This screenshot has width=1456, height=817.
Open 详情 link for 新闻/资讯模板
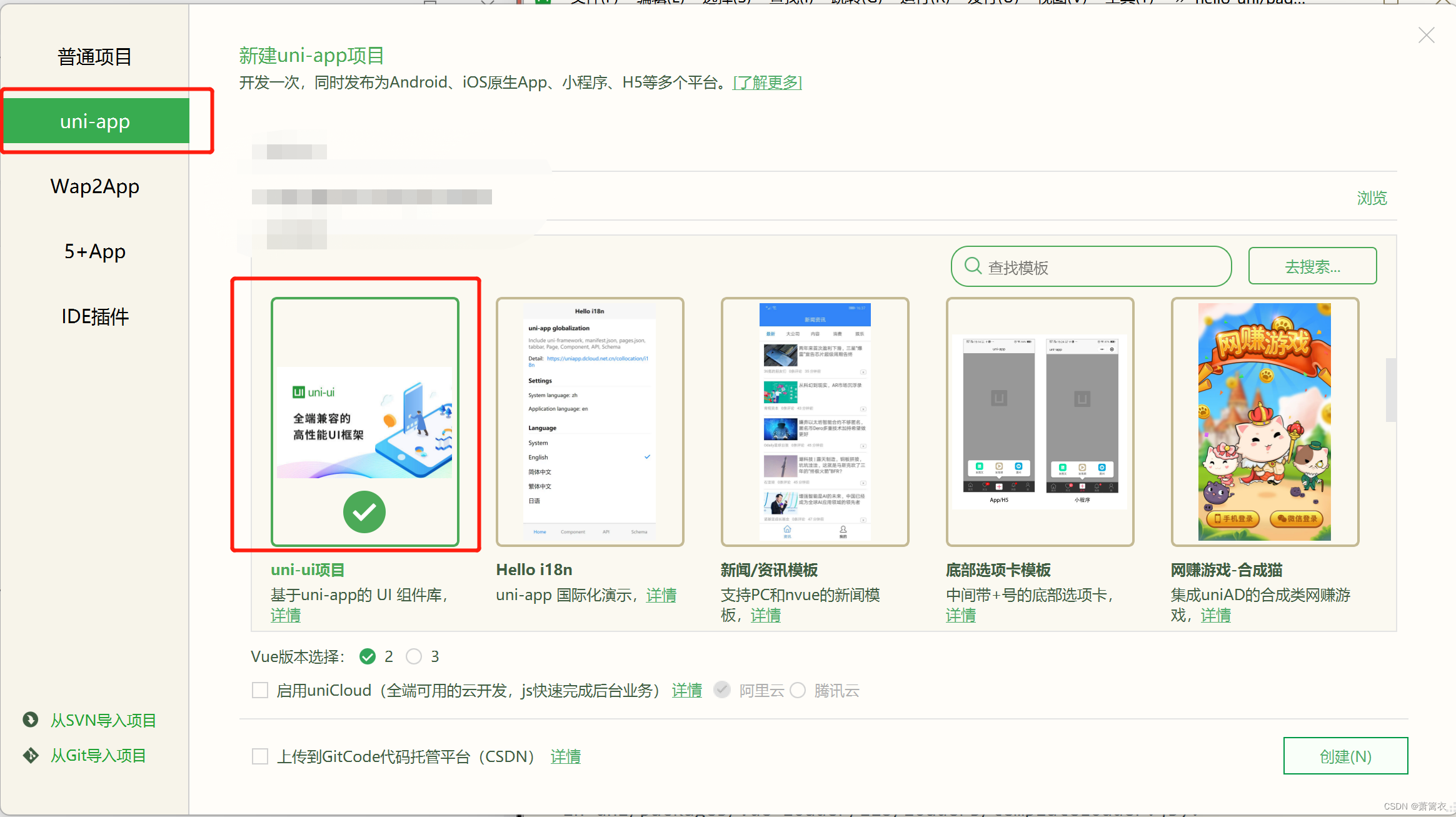[766, 615]
